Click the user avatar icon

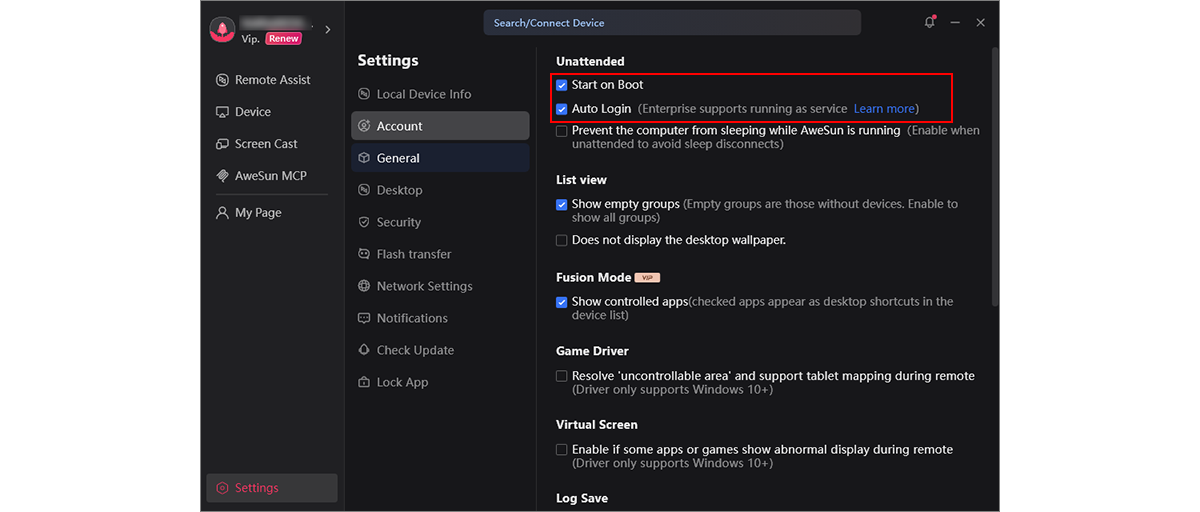222,30
